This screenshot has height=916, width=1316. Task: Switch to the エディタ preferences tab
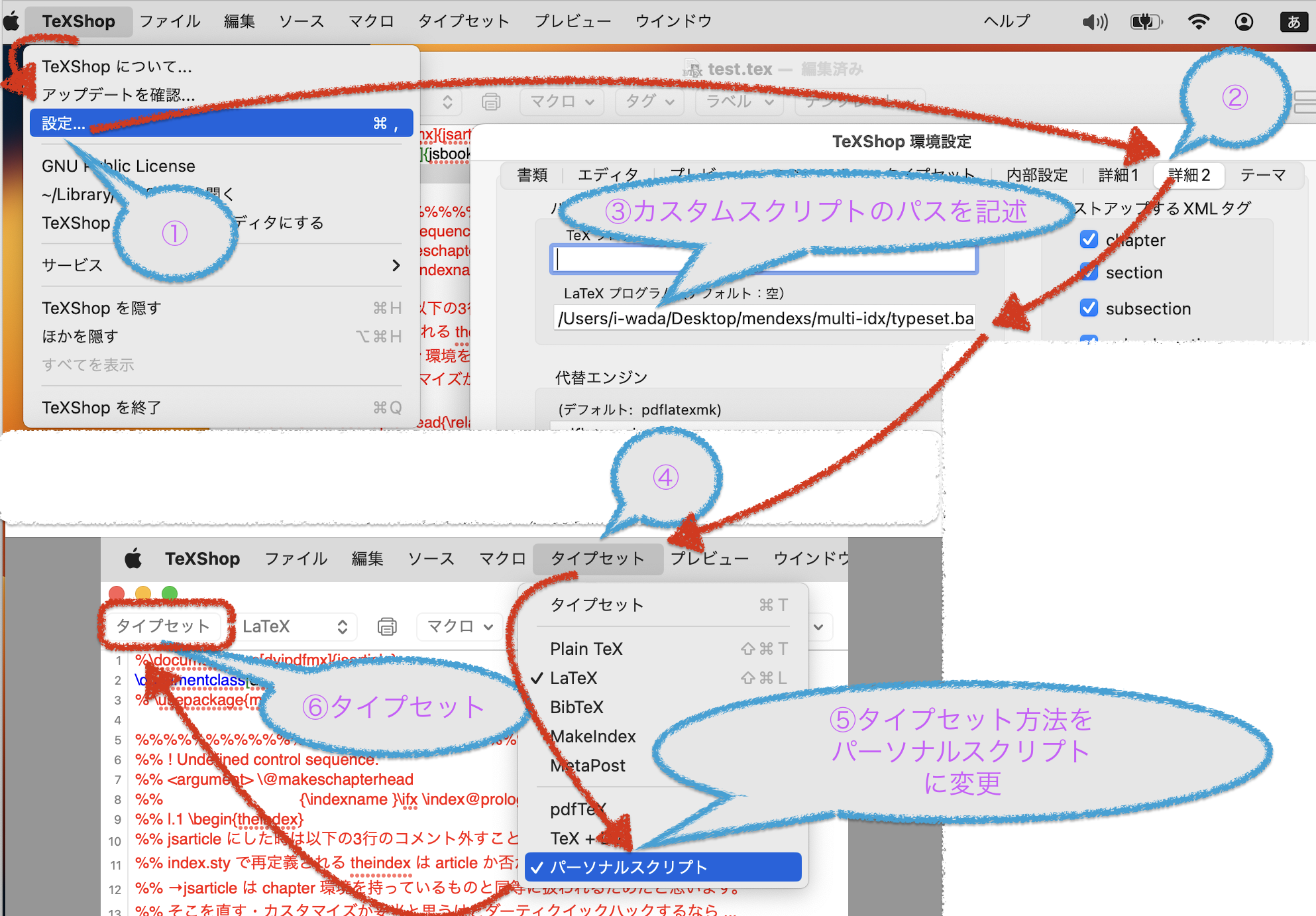click(608, 175)
